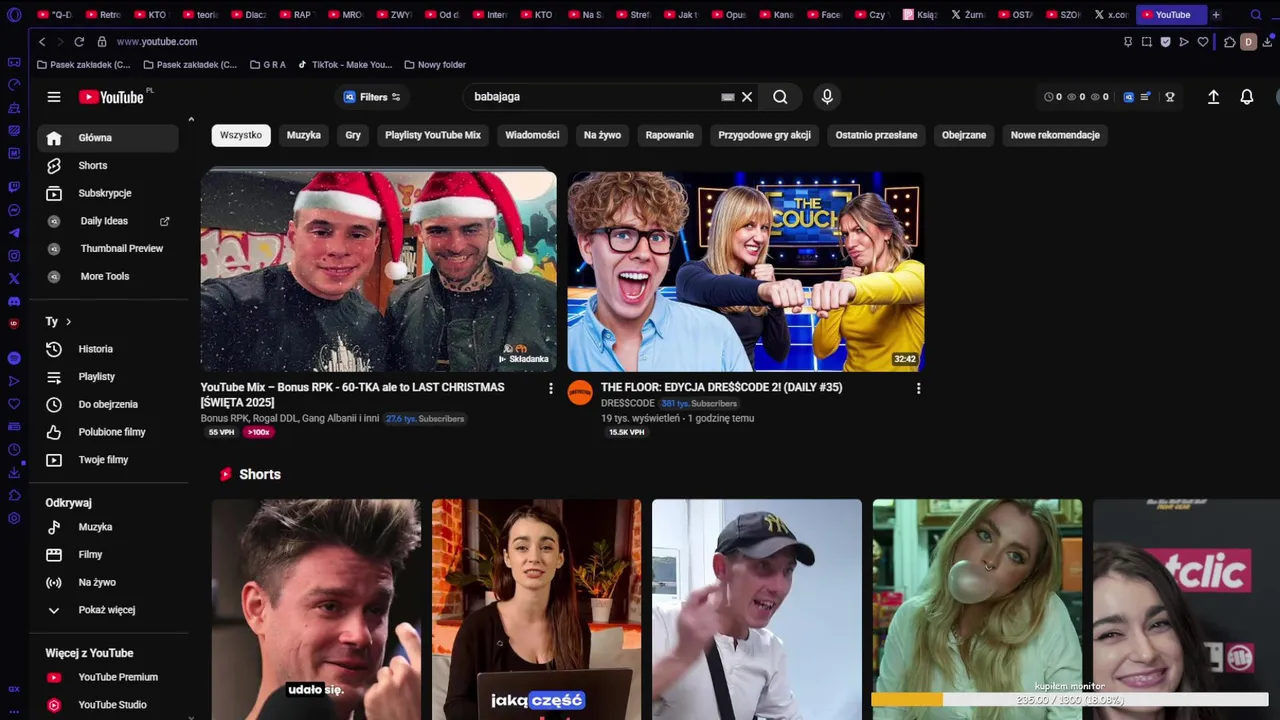Open 'Do obejrzenia' in sidebar
Screen dimensions: 1280x720
coord(108,405)
